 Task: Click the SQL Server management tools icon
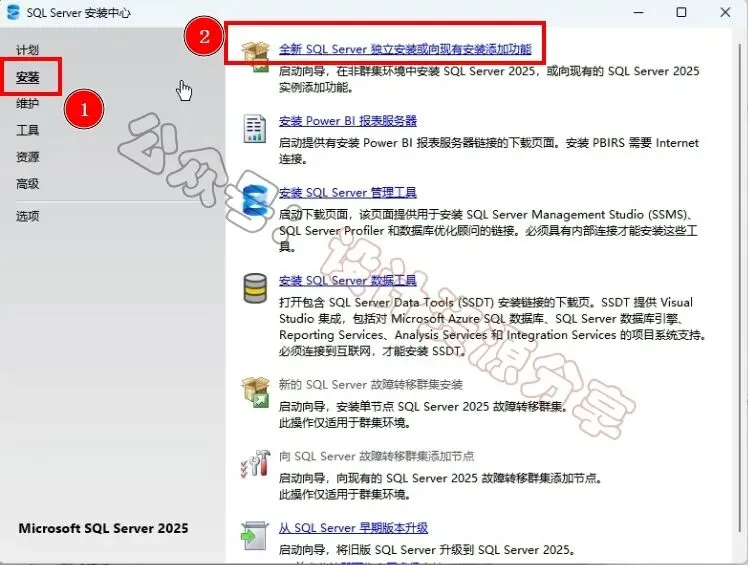pos(256,199)
